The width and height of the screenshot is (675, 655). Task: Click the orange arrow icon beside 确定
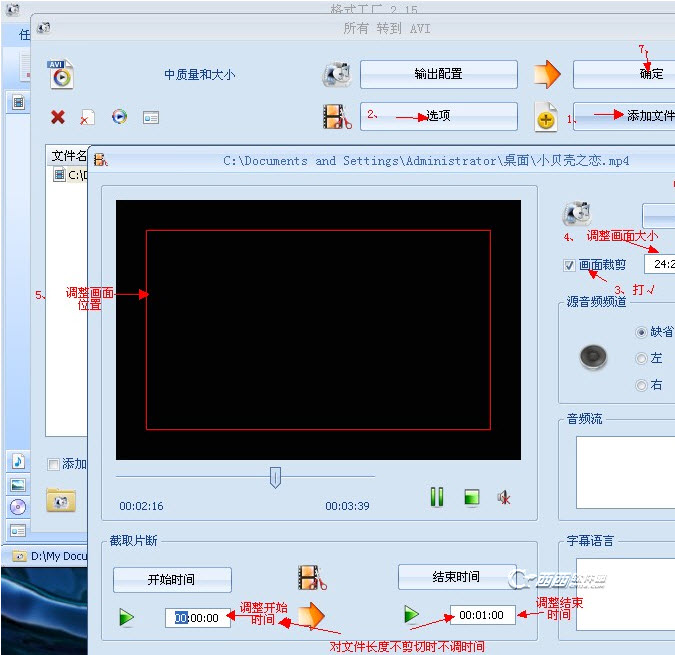point(547,74)
